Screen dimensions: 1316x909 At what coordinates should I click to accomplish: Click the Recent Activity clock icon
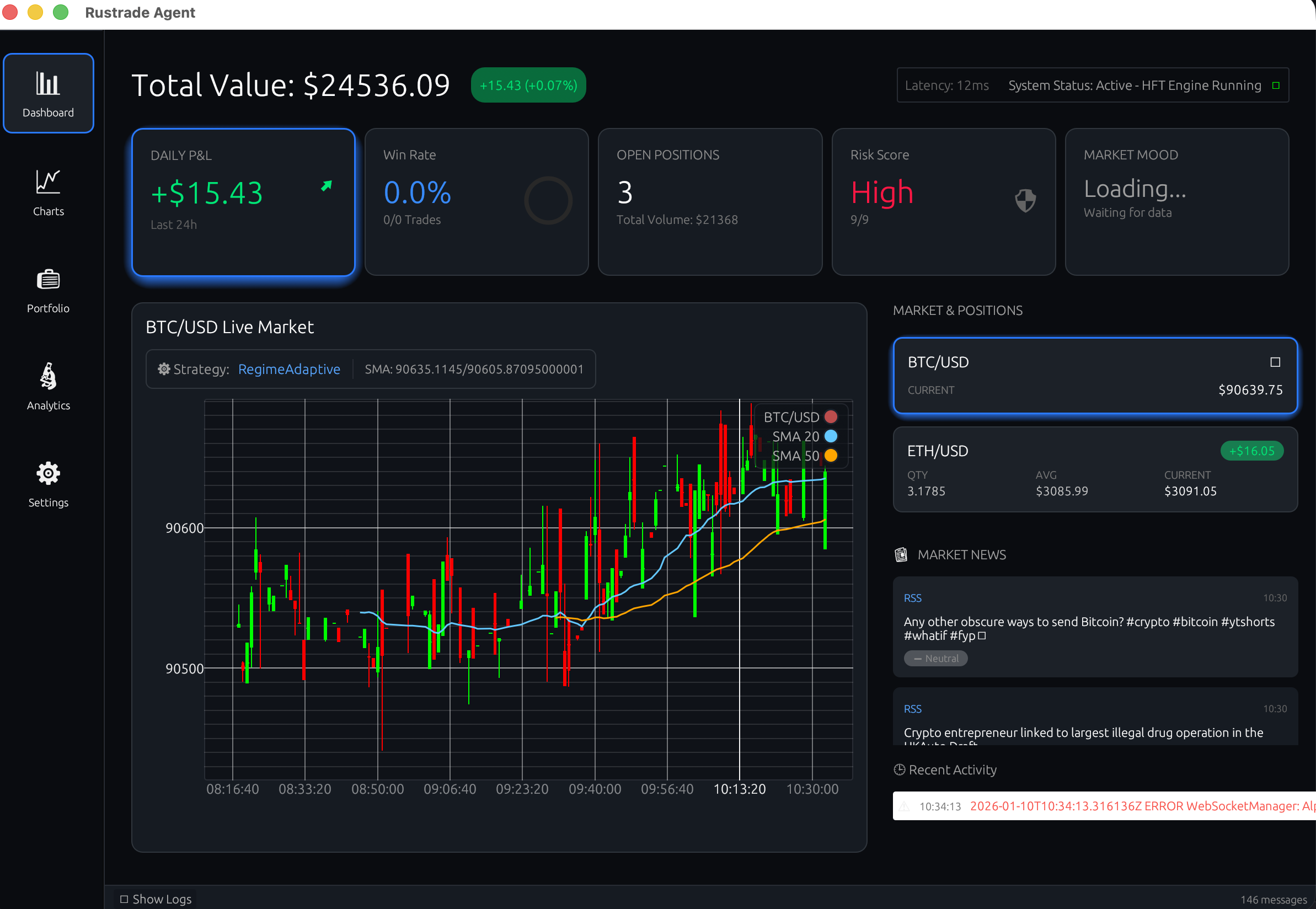coord(900,770)
